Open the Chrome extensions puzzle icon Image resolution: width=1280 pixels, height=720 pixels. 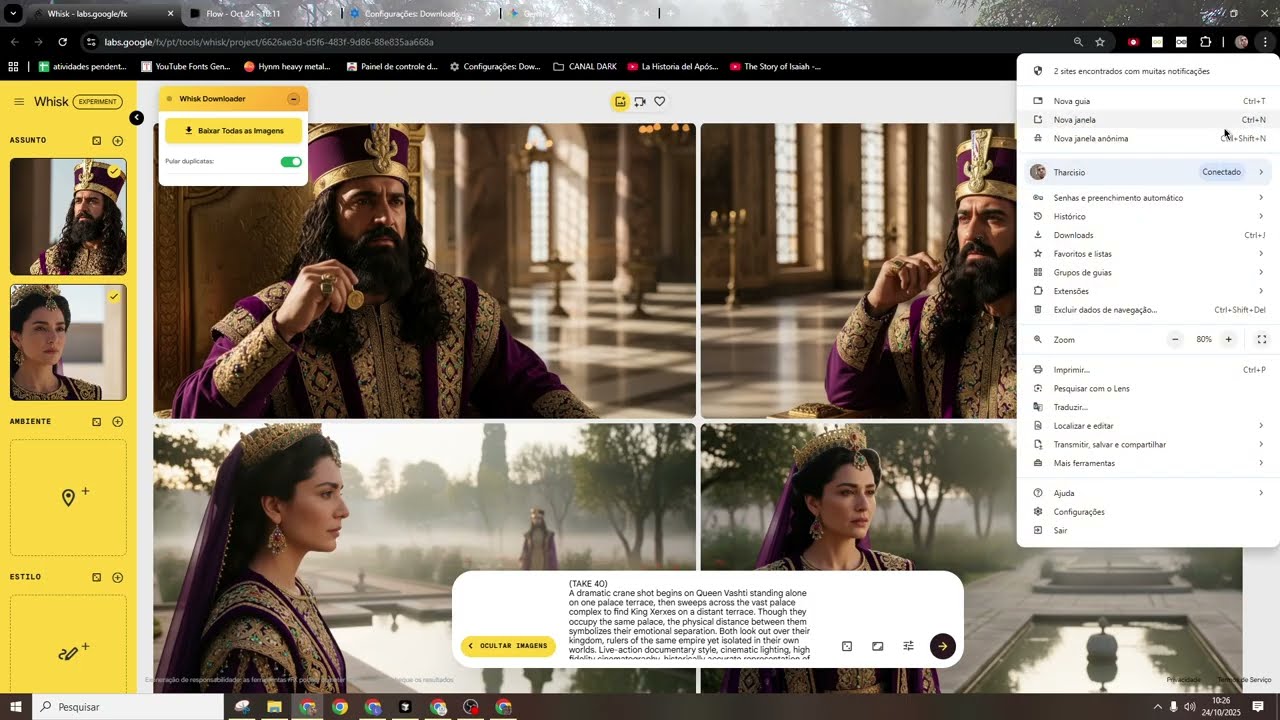click(x=1205, y=42)
